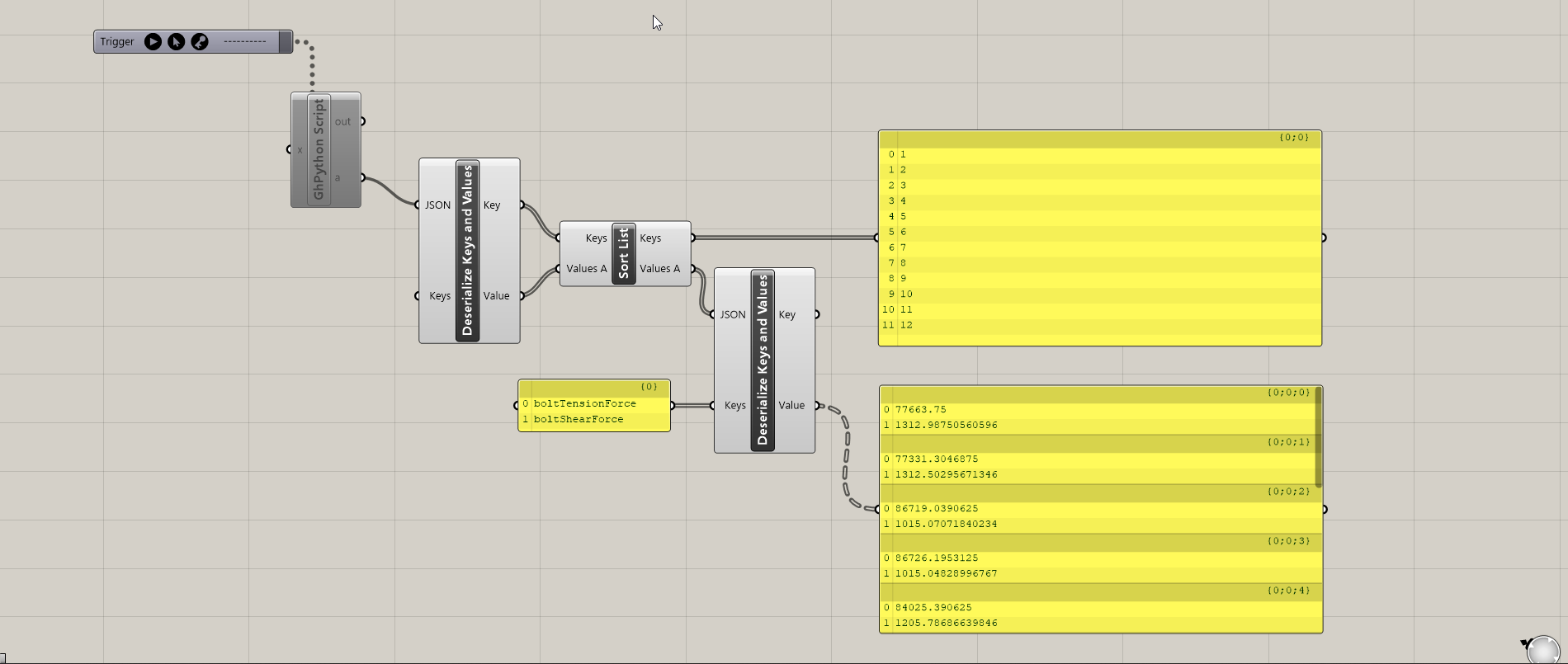
Task: Click the value 86719.0390625
Action: point(936,508)
